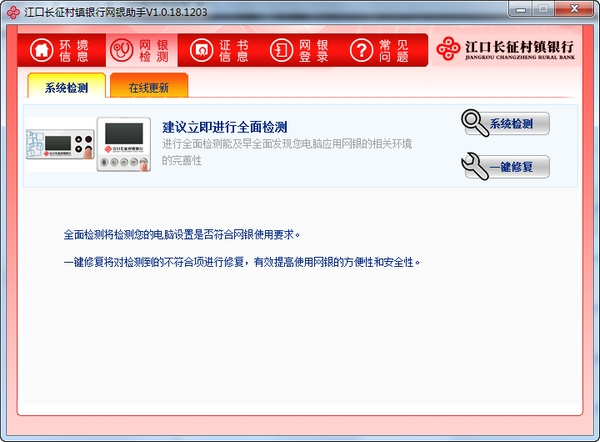Click the 一键修复将对检测到的不符合项进行修复 line
Image resolution: width=600 pixels, height=442 pixels.
click(x=242, y=262)
